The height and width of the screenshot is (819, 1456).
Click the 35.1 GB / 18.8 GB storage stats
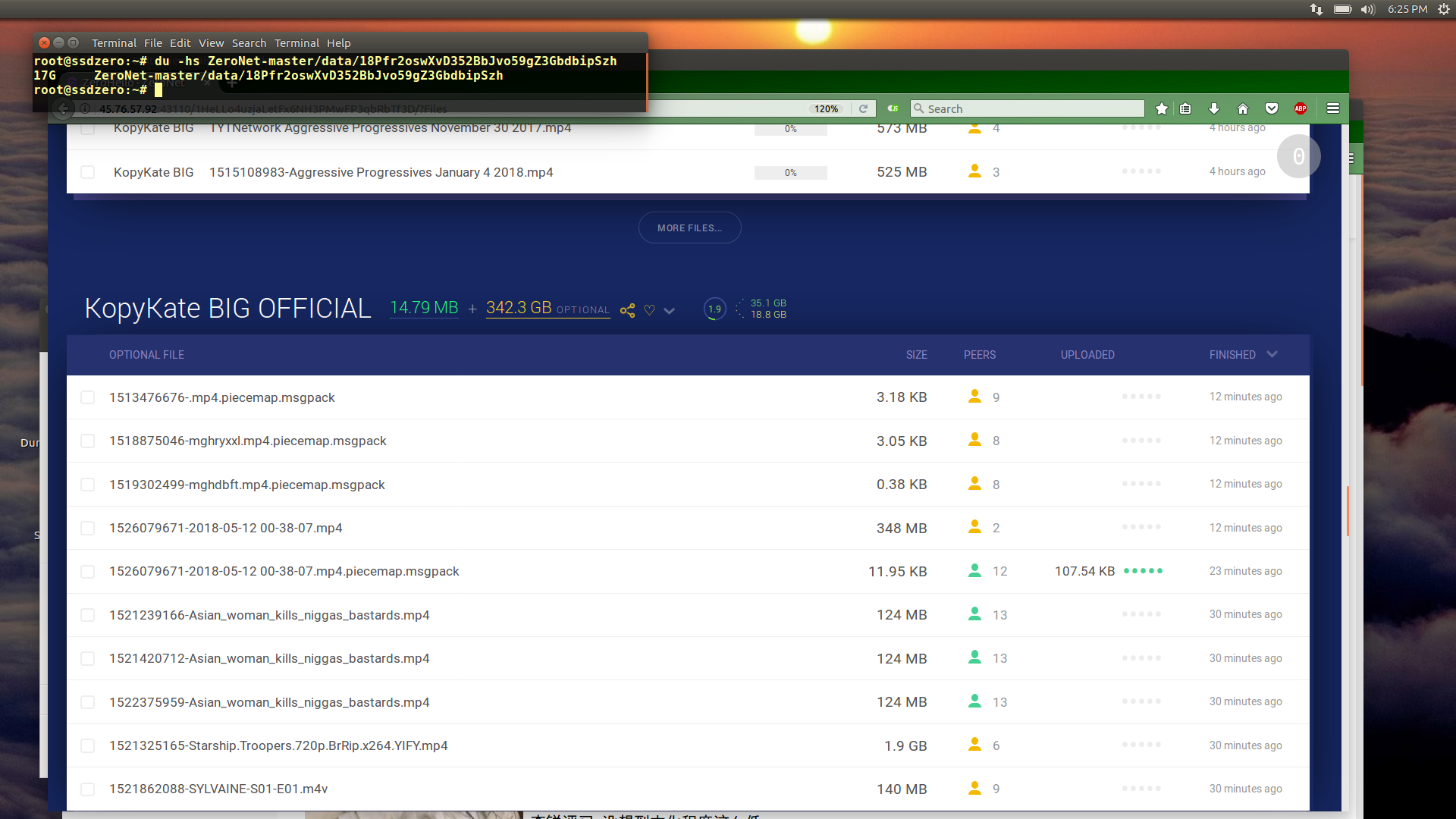click(x=768, y=309)
